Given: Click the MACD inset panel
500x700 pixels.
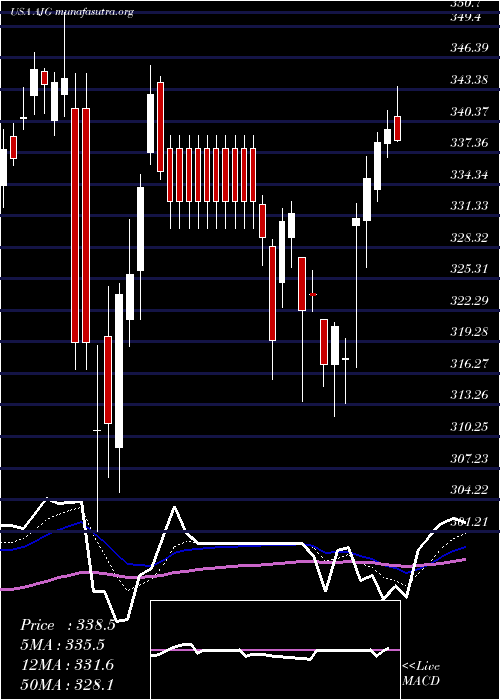Looking at the screenshot, I should point(275,650).
